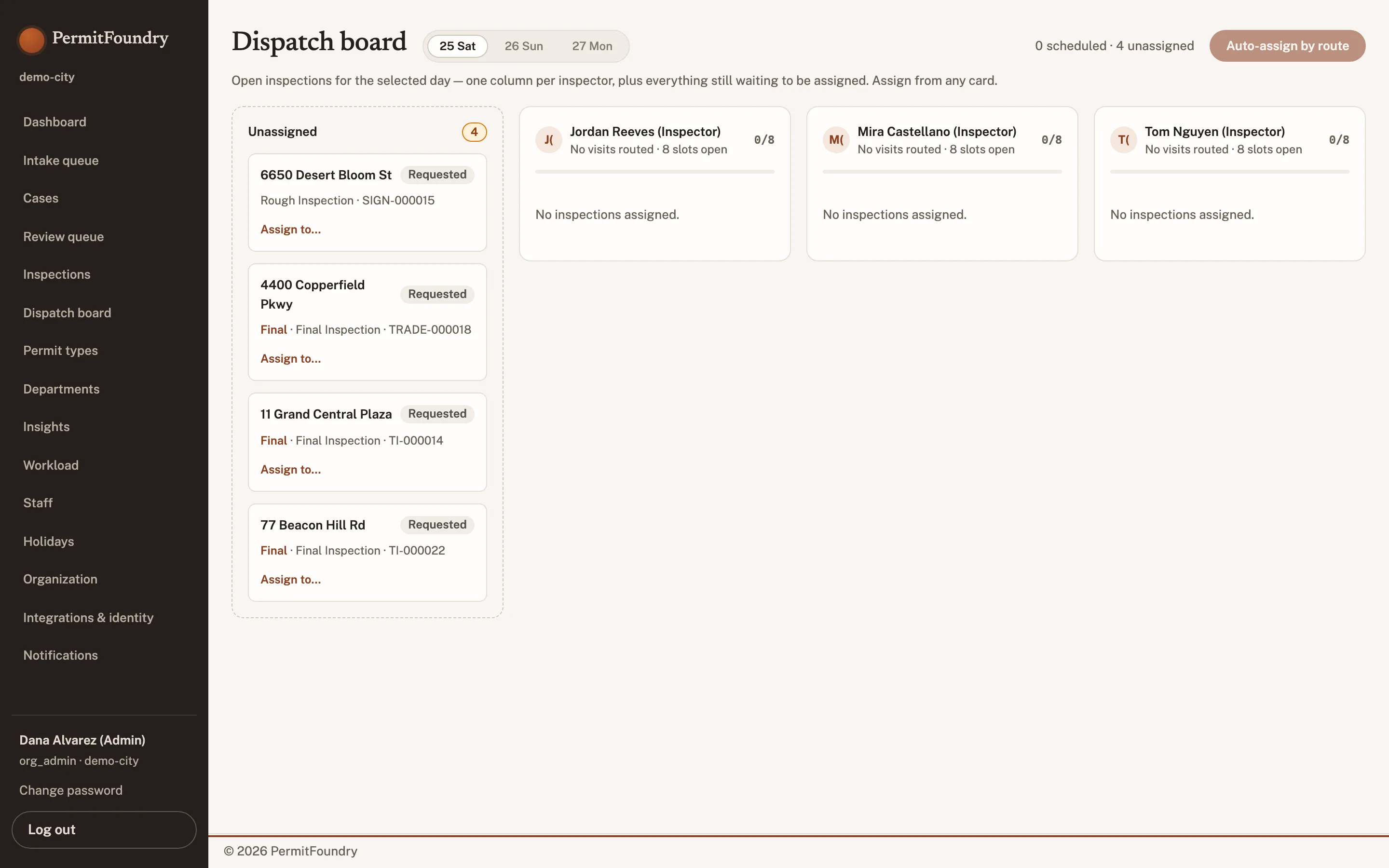Click the demo-city label under logo
Viewport: 1389px width, 868px height.
(x=47, y=78)
